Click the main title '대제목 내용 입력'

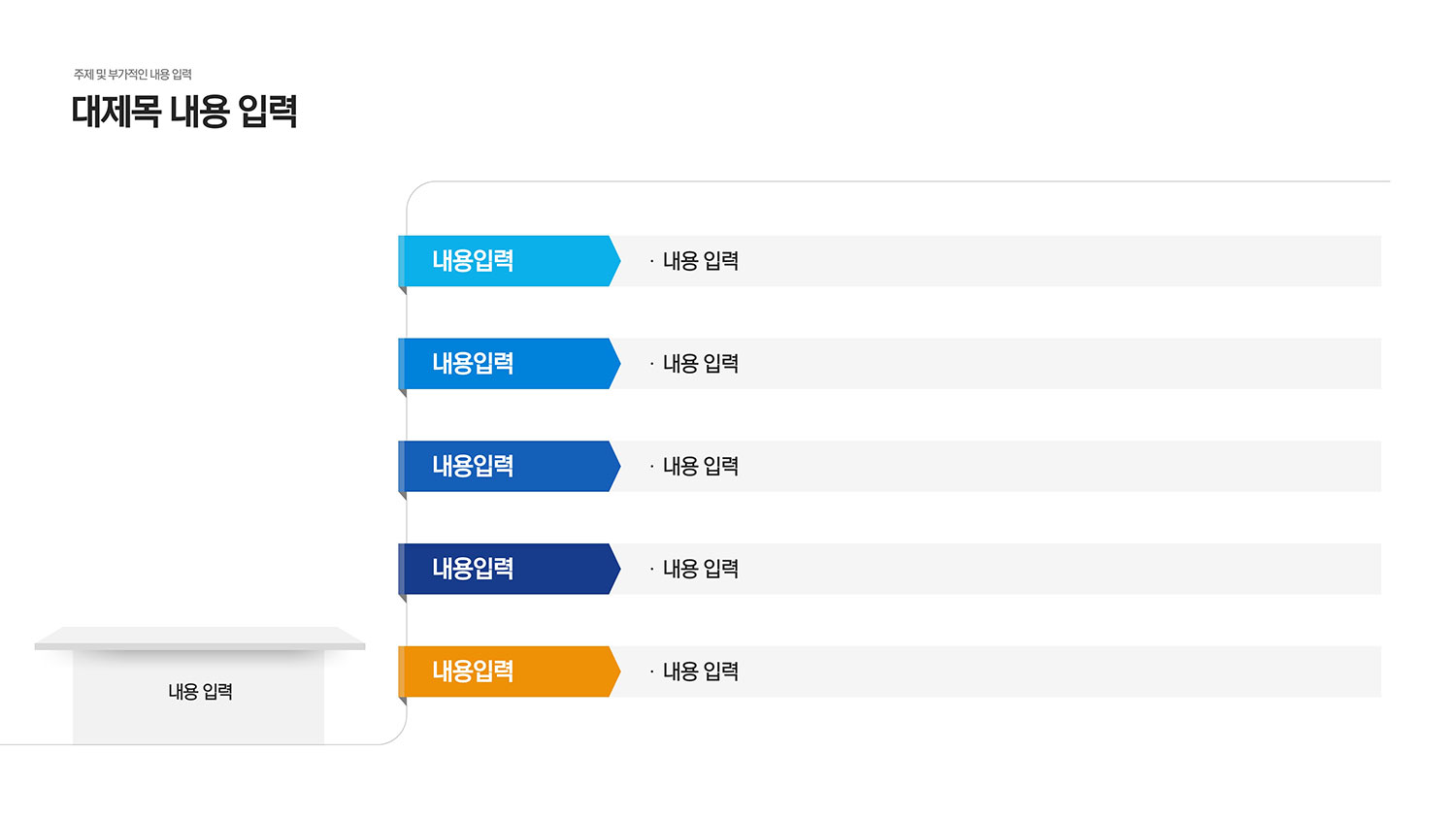point(184,112)
